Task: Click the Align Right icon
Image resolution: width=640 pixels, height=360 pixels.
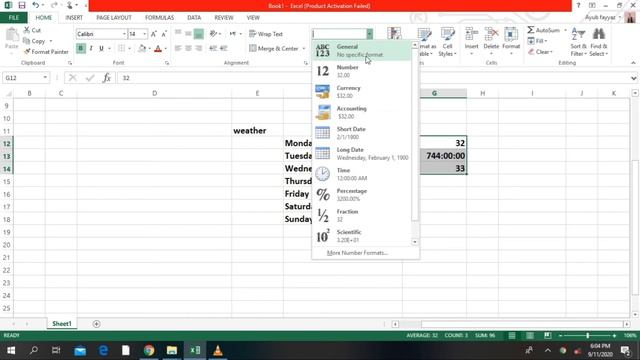Action: click(x=198, y=48)
